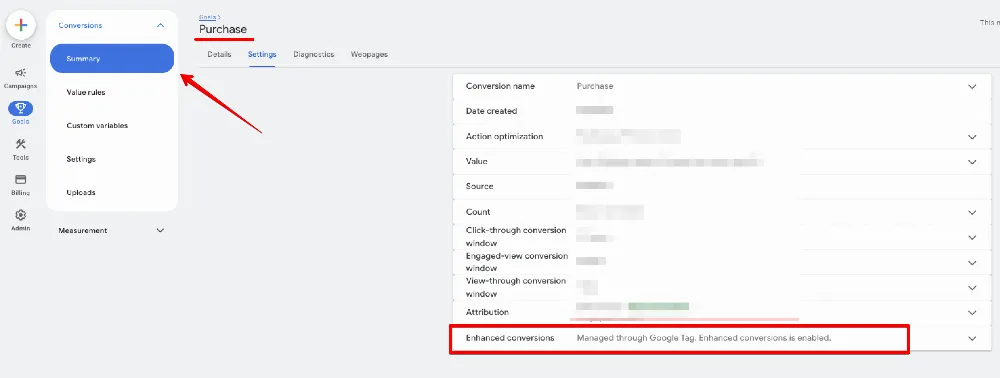Switch to the Webpages tab

pyautogui.click(x=369, y=55)
